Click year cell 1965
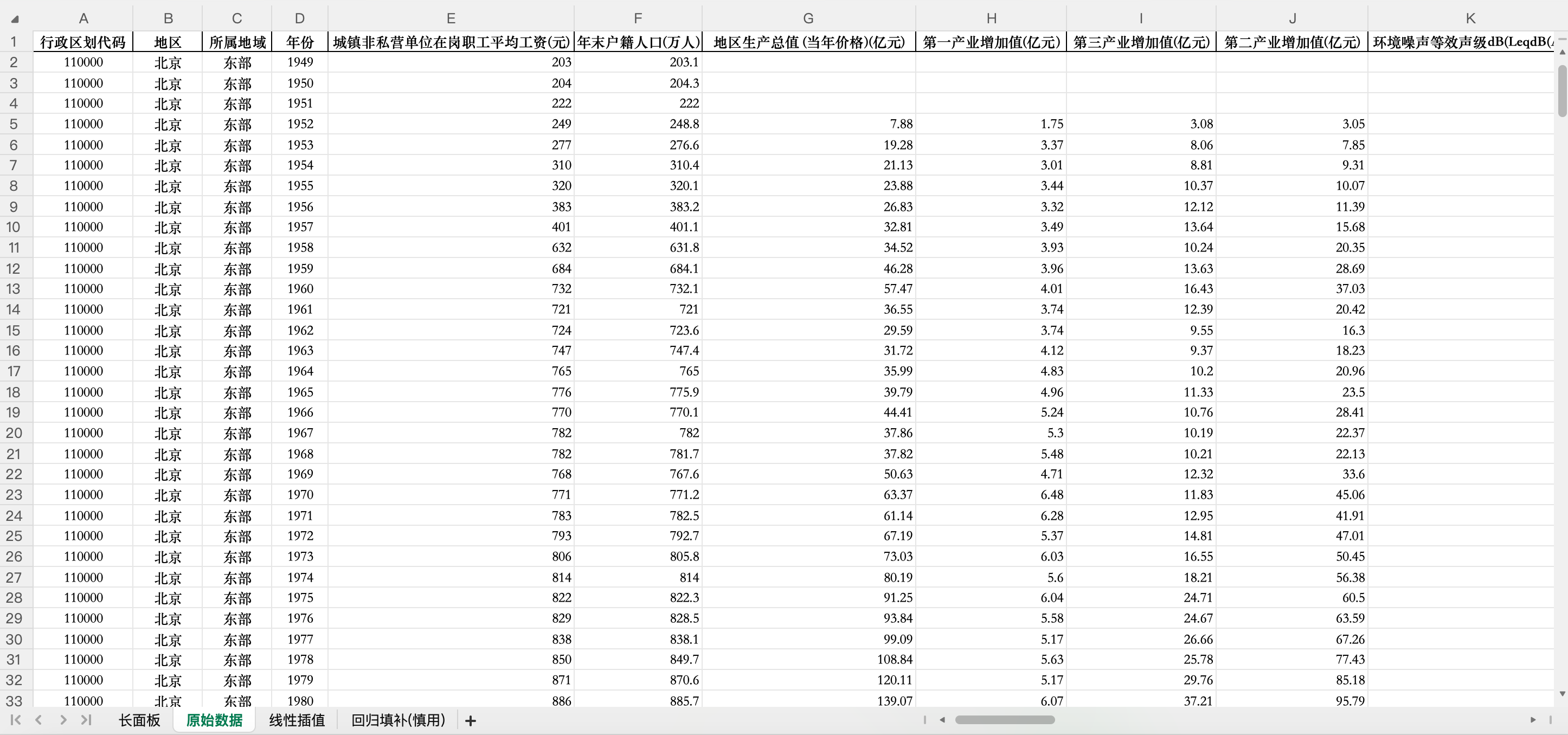This screenshot has width=1568, height=735. [x=299, y=392]
